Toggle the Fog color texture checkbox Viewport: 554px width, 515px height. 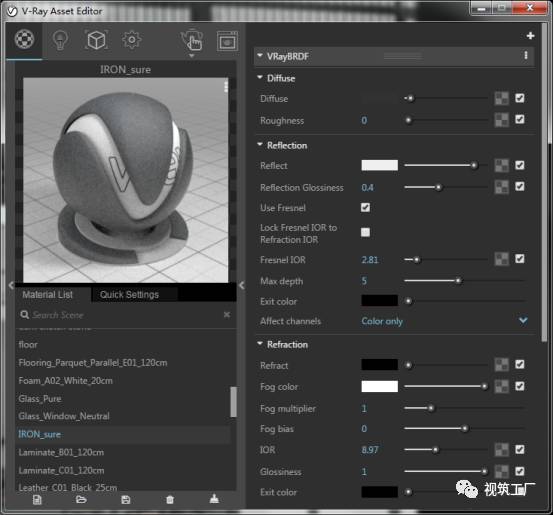coord(519,386)
